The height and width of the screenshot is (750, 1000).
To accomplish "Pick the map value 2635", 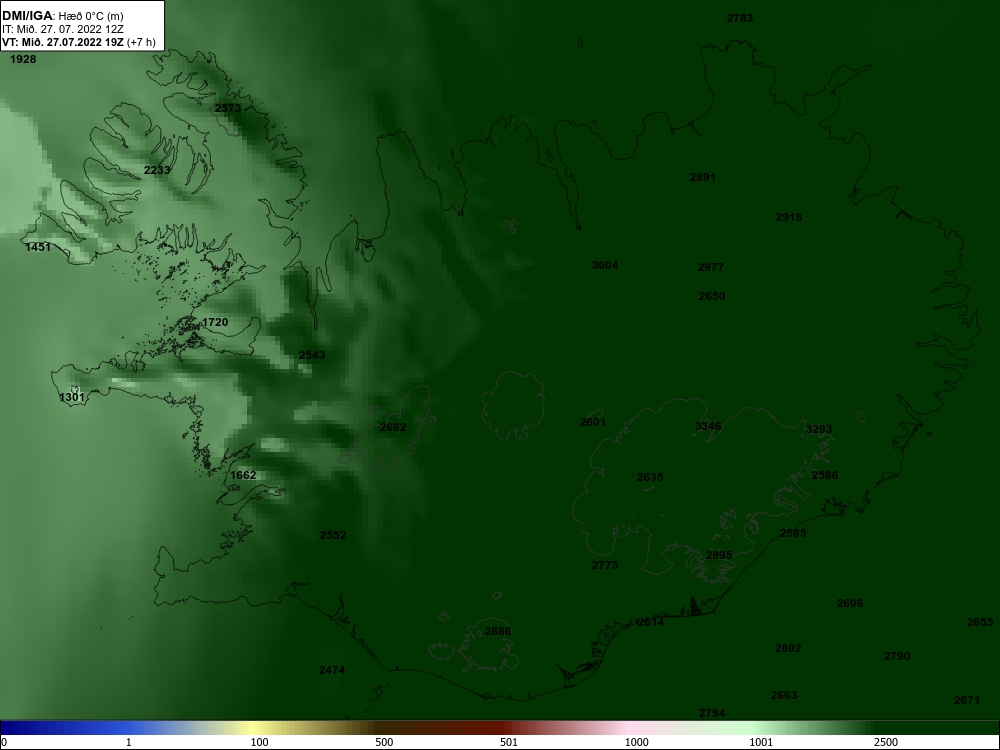I will click(650, 476).
